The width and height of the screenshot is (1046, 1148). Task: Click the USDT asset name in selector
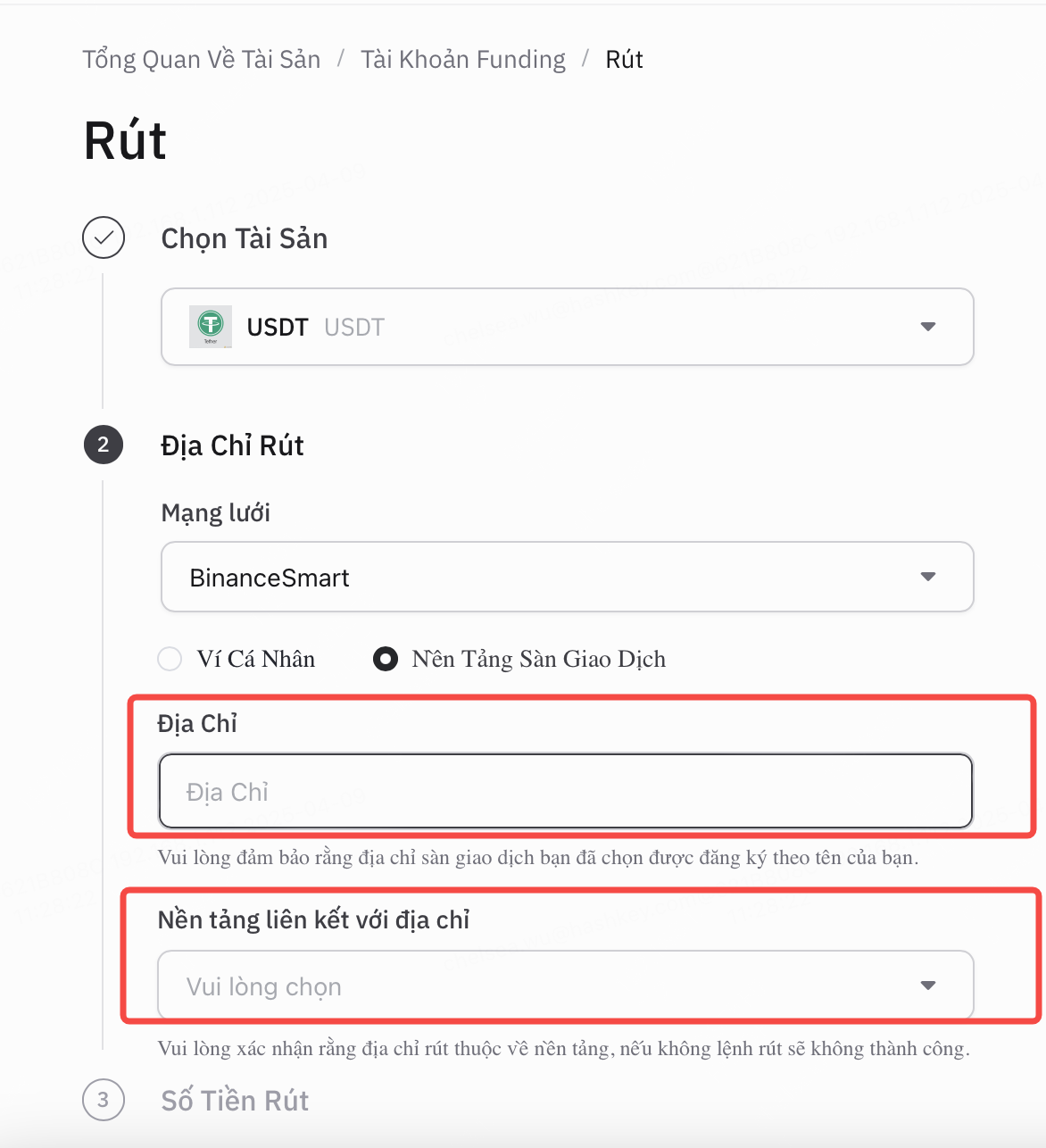[278, 328]
